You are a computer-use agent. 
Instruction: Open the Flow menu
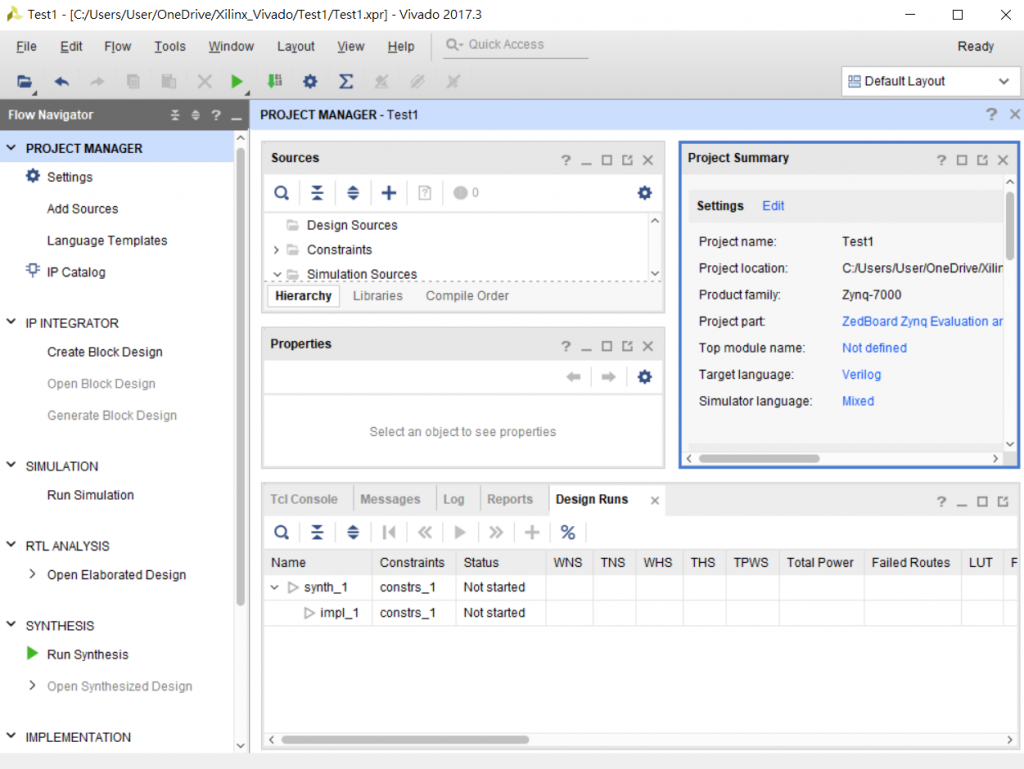(118, 46)
